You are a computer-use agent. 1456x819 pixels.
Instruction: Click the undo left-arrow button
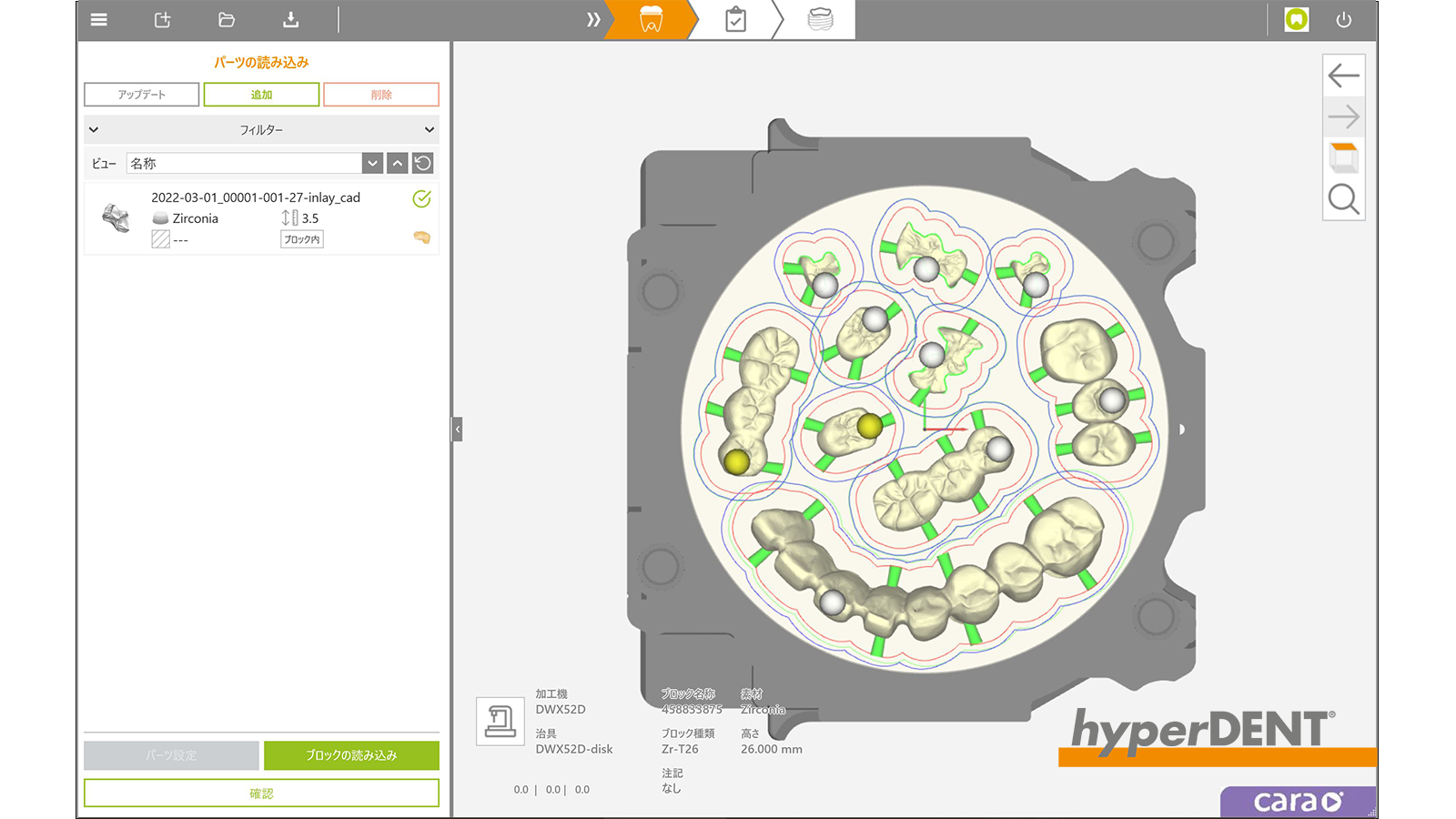tap(1344, 75)
